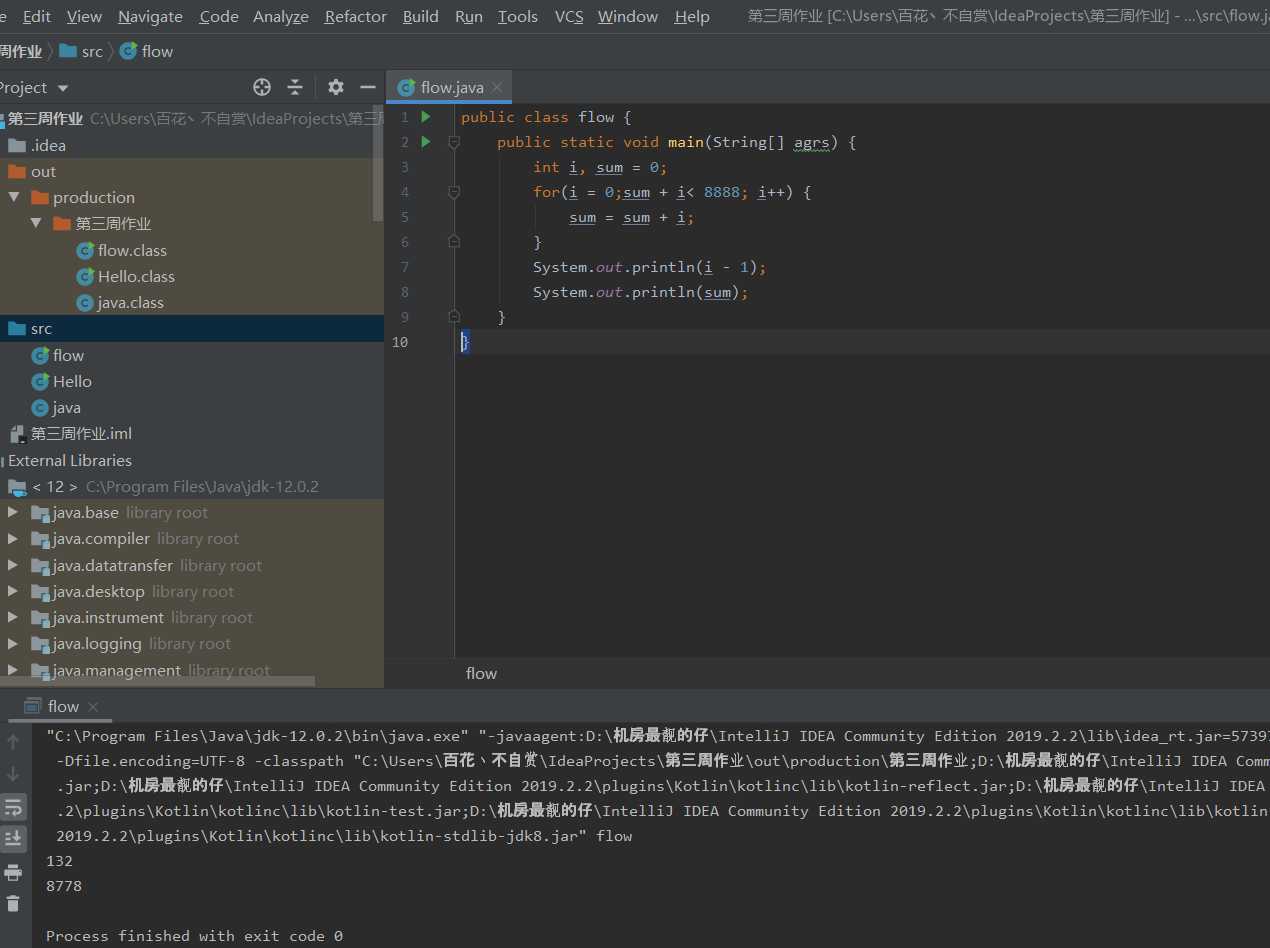Expand java.datatransfer library root
The image size is (1270, 948).
tap(13, 565)
